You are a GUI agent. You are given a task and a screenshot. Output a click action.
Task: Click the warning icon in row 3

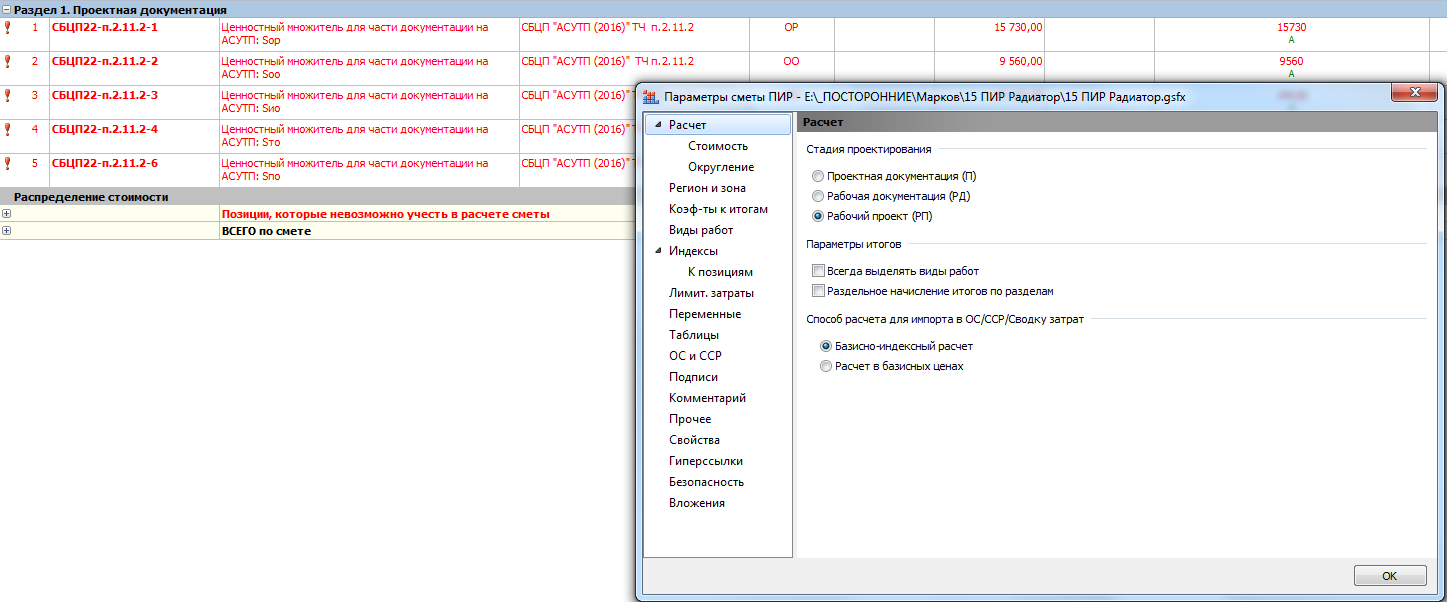[x=8, y=96]
